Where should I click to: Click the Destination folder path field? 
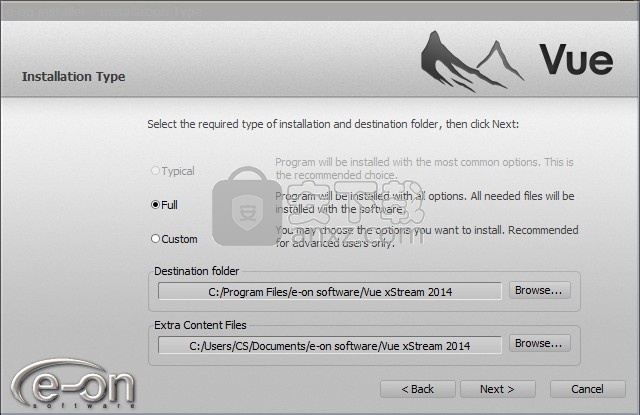coord(330,291)
